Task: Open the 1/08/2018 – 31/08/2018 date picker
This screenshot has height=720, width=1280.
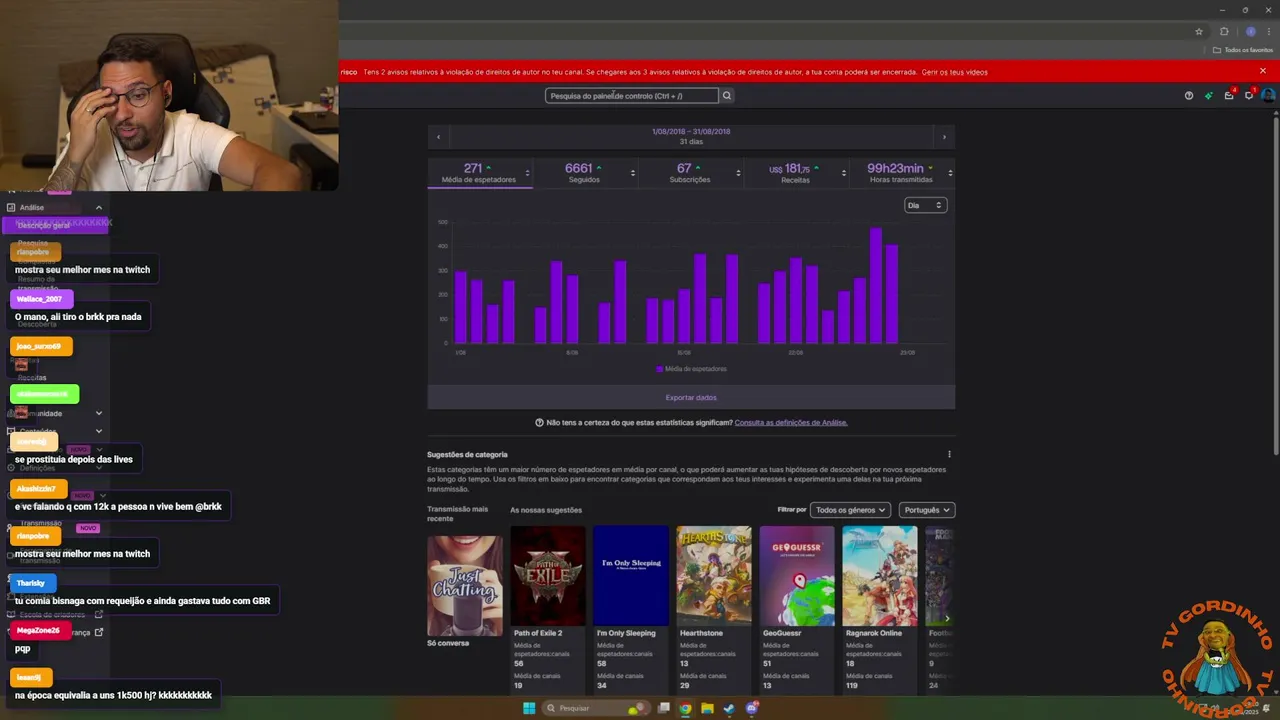Action: pyautogui.click(x=691, y=136)
